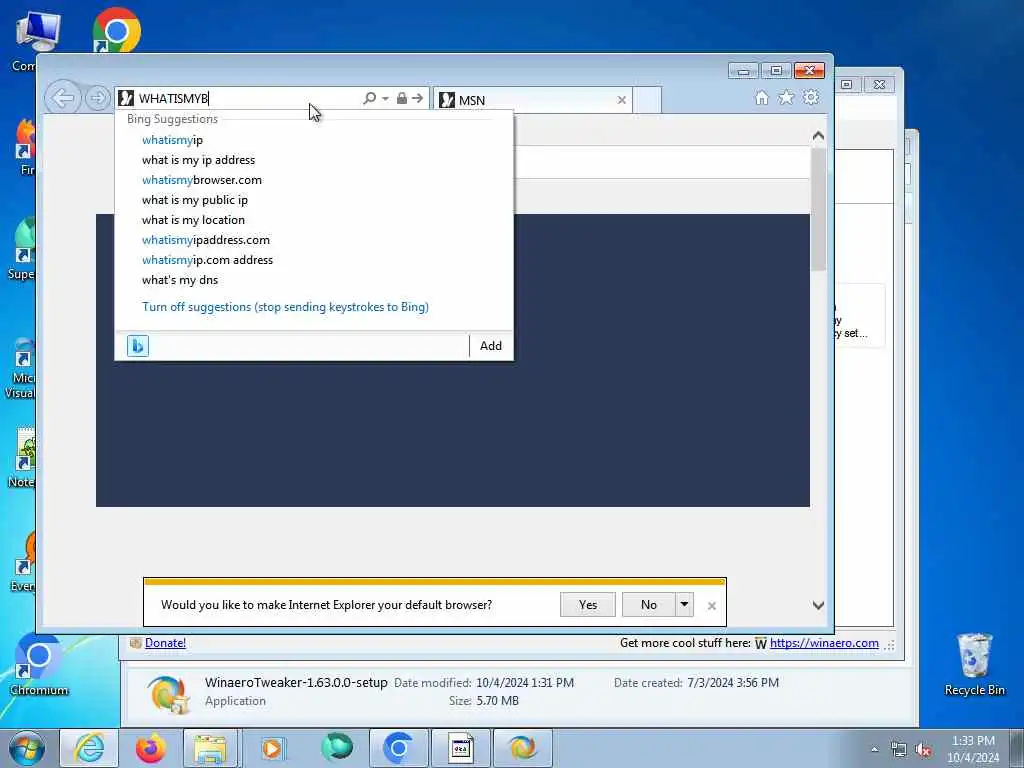This screenshot has width=1024, height=768.
Task: Click No on the default browser prompt
Action: [x=648, y=605]
